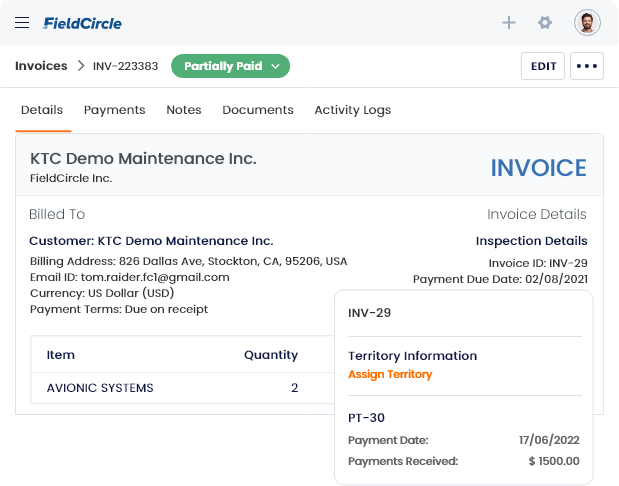Image resolution: width=619 pixels, height=486 pixels.
Task: Click the Assign Territory link
Action: (390, 374)
